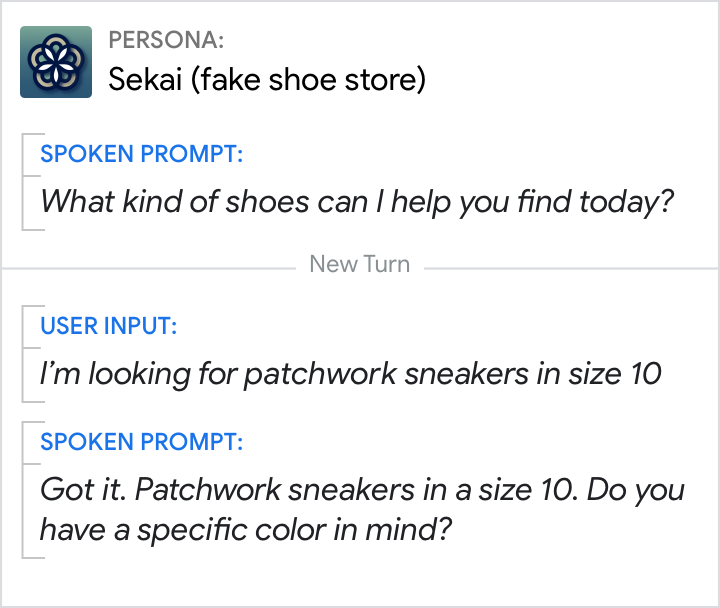Click "Got it." at start of response
This screenshot has width=720, height=608.
pyautogui.click(x=82, y=490)
